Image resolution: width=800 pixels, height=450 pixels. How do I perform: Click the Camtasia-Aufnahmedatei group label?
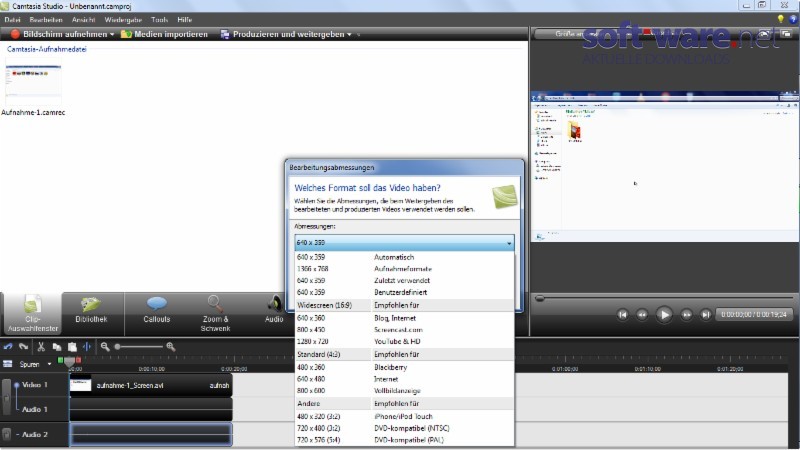(x=46, y=49)
